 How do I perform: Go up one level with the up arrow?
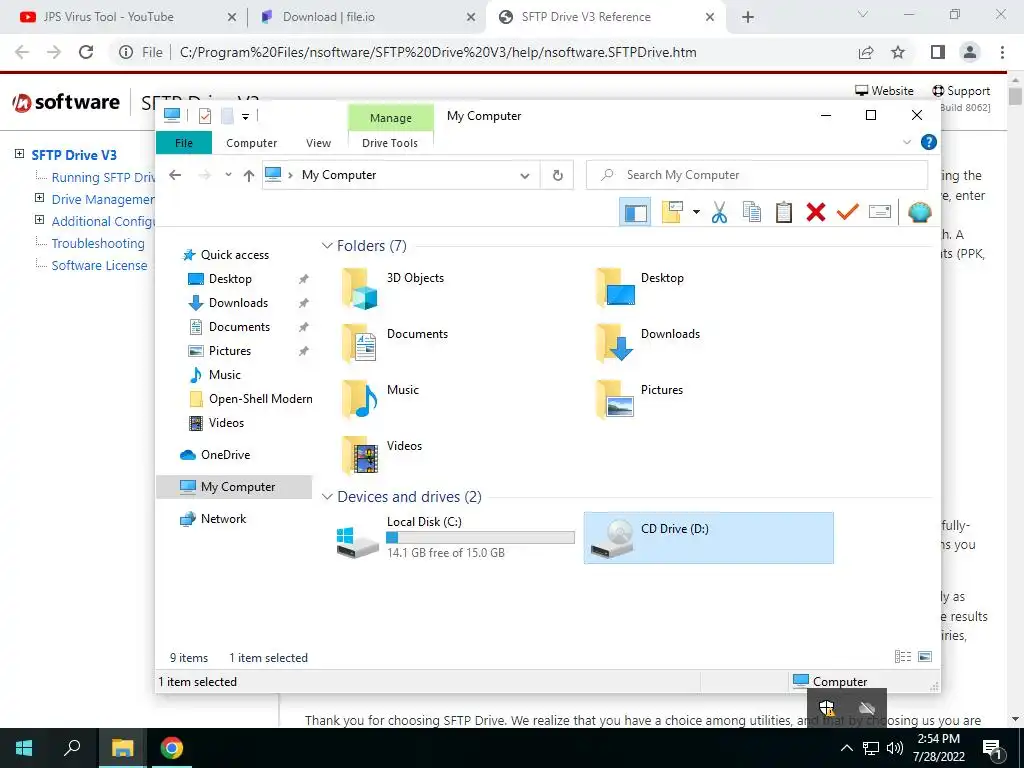[x=248, y=175]
